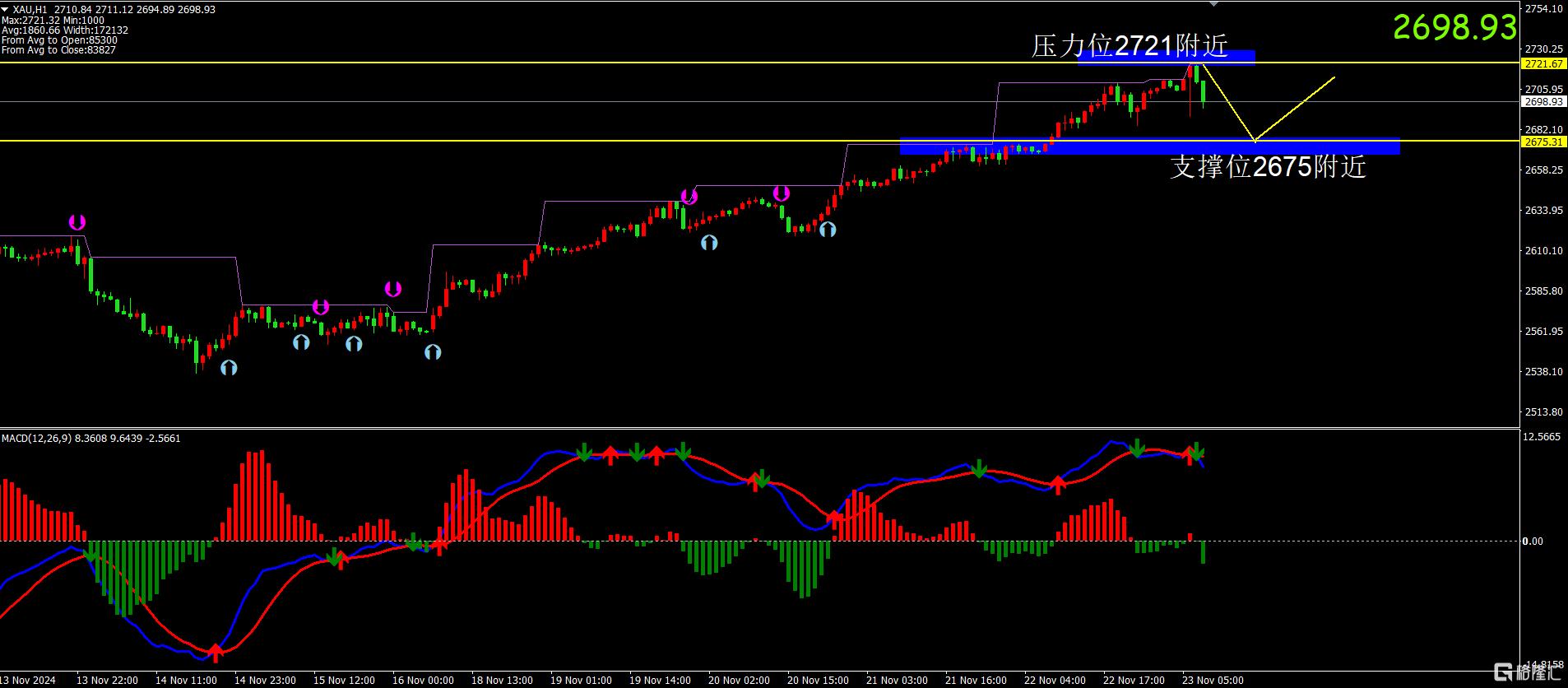This screenshot has height=688, width=1568.
Task: Click the 2705.95 price scale label
Action: click(x=1543, y=90)
